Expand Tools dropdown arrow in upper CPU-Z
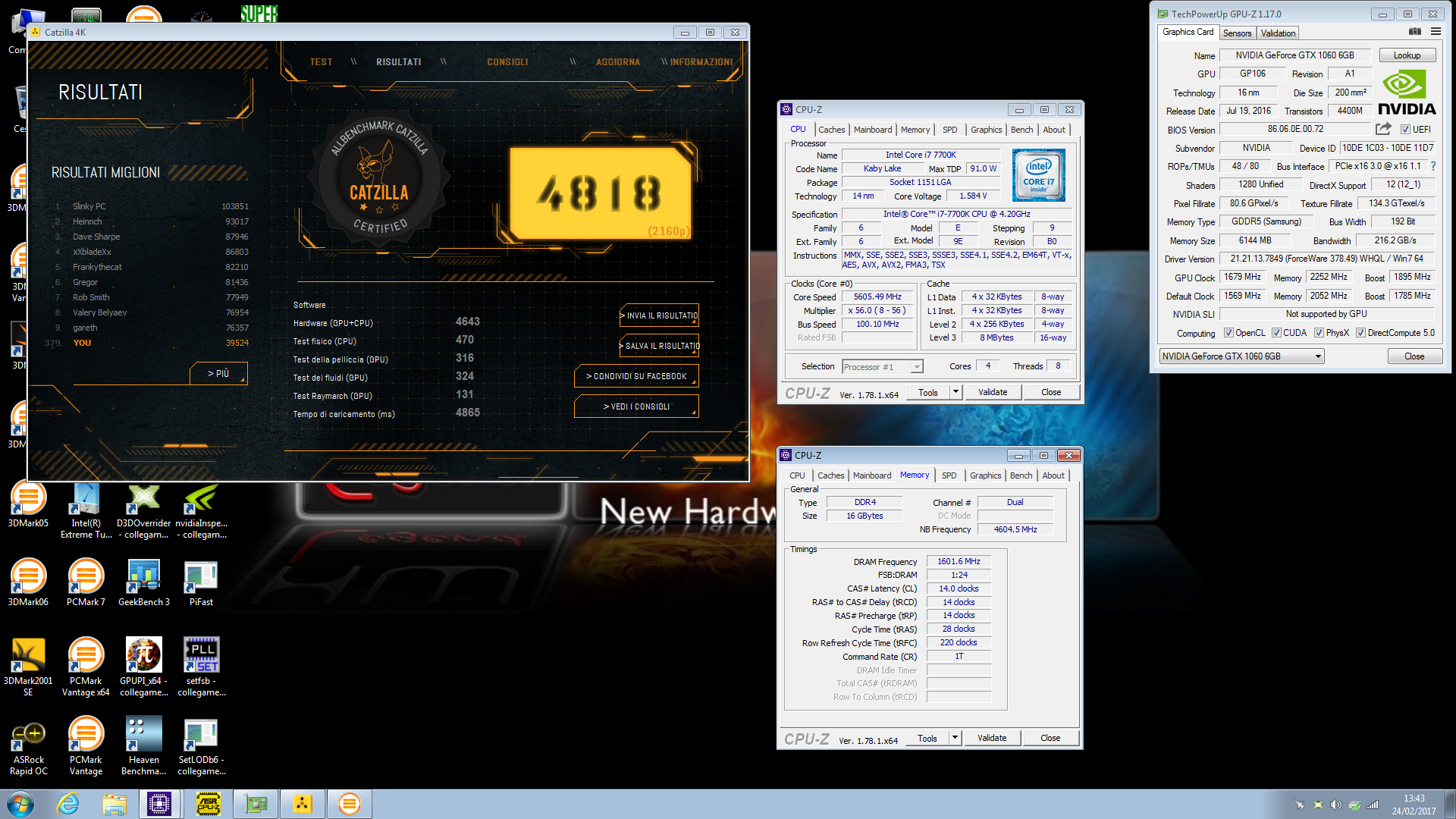1456x819 pixels. click(x=955, y=392)
